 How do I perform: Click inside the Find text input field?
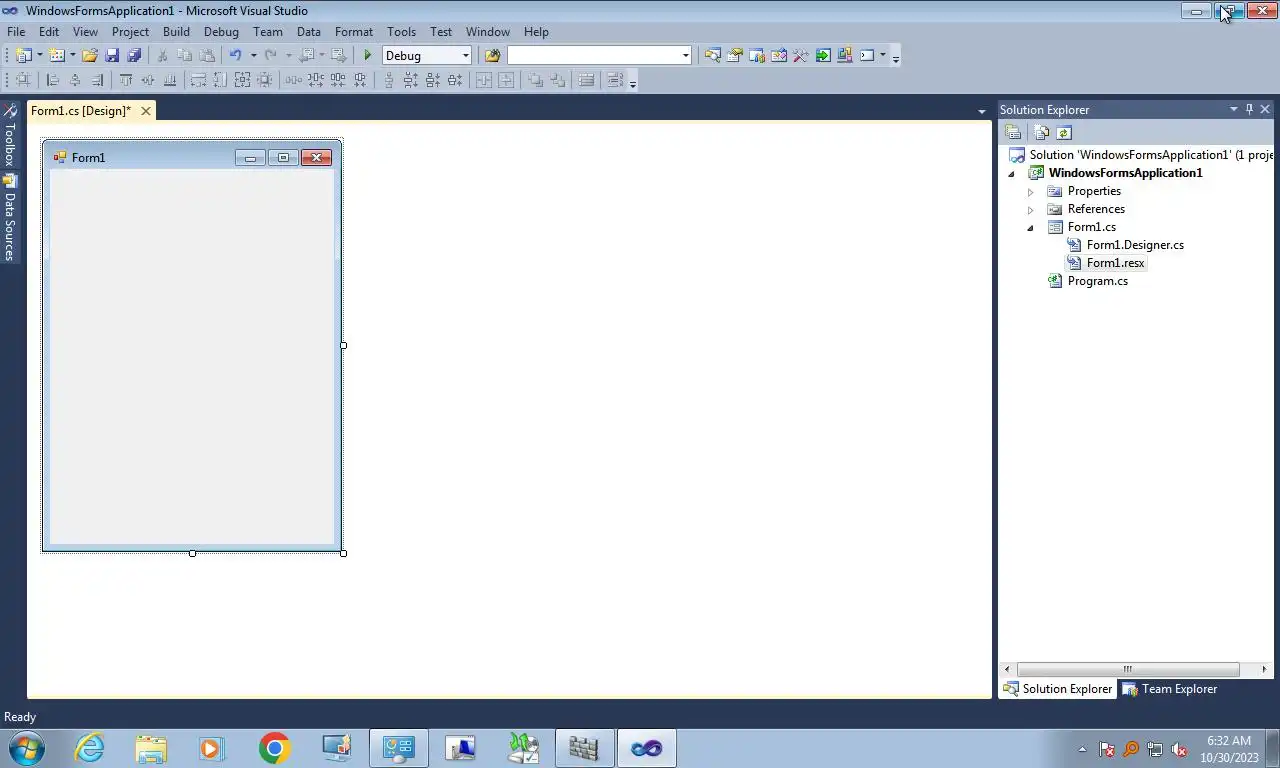tap(593, 56)
